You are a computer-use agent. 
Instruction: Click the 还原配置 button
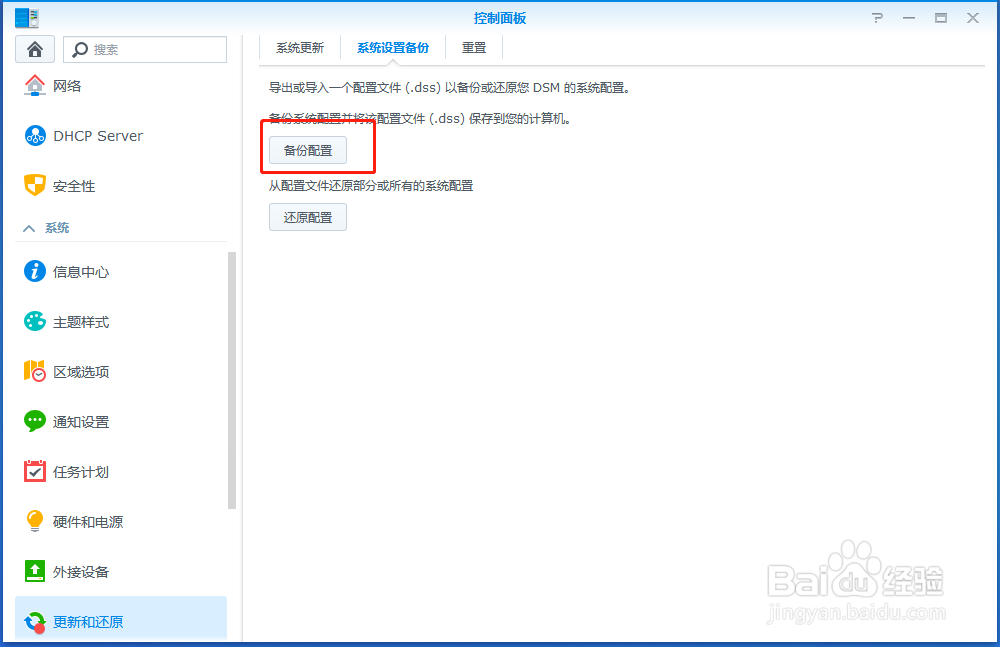point(307,216)
